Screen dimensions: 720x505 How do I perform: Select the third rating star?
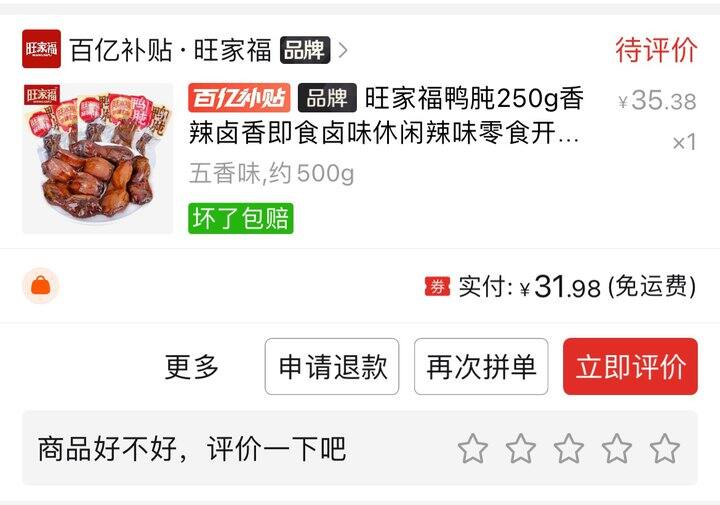[x=568, y=448]
